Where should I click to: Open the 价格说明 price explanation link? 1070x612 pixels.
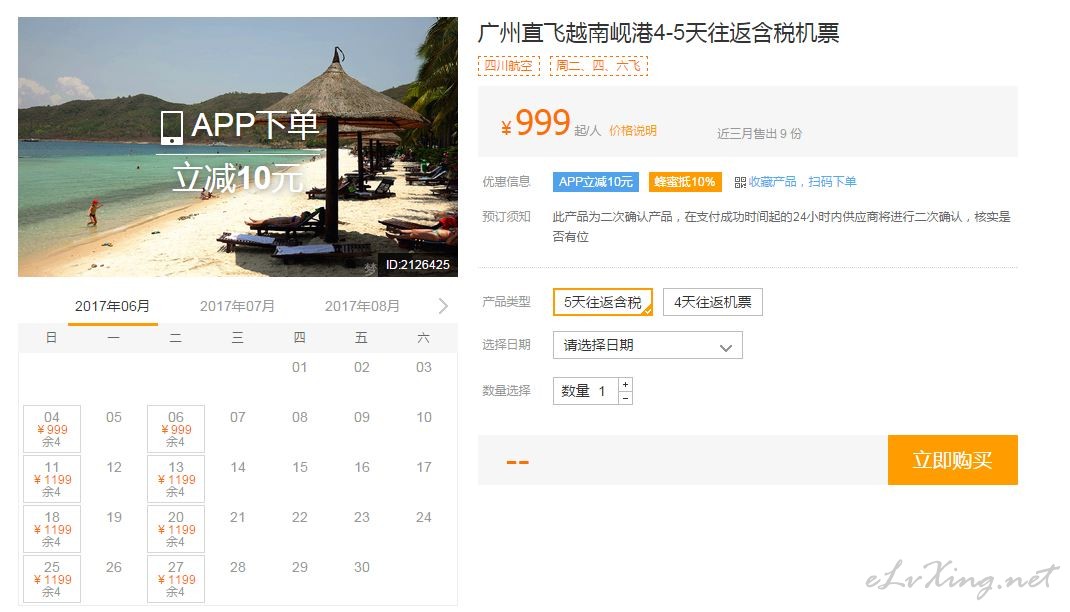pos(633,130)
